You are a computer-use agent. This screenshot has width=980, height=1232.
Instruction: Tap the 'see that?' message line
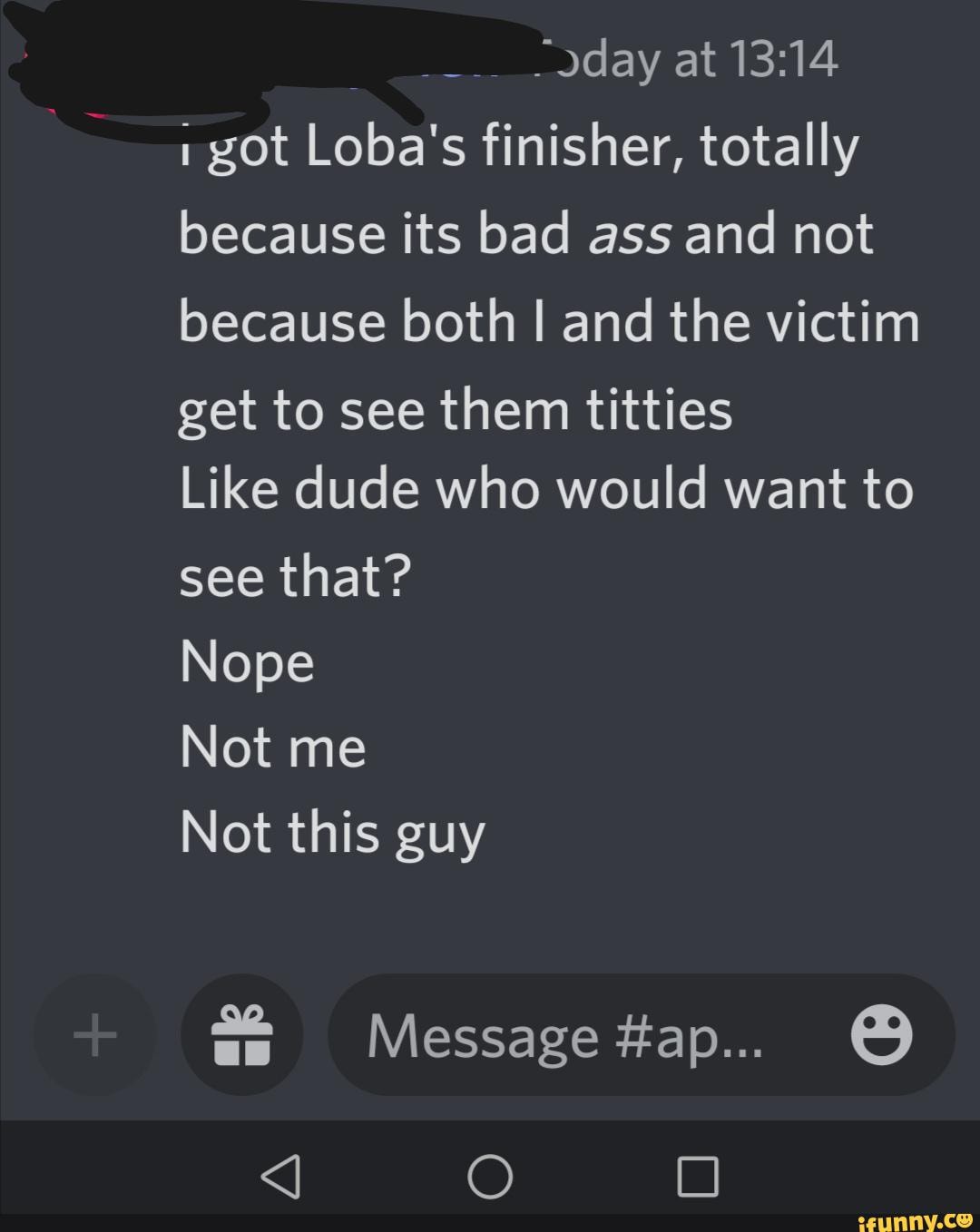295,577
